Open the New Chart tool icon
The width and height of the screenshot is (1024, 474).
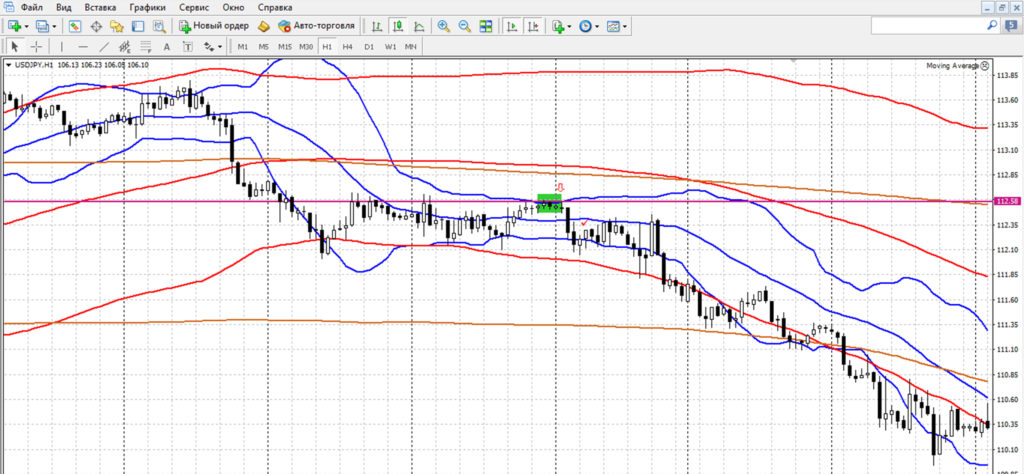pyautogui.click(x=14, y=26)
